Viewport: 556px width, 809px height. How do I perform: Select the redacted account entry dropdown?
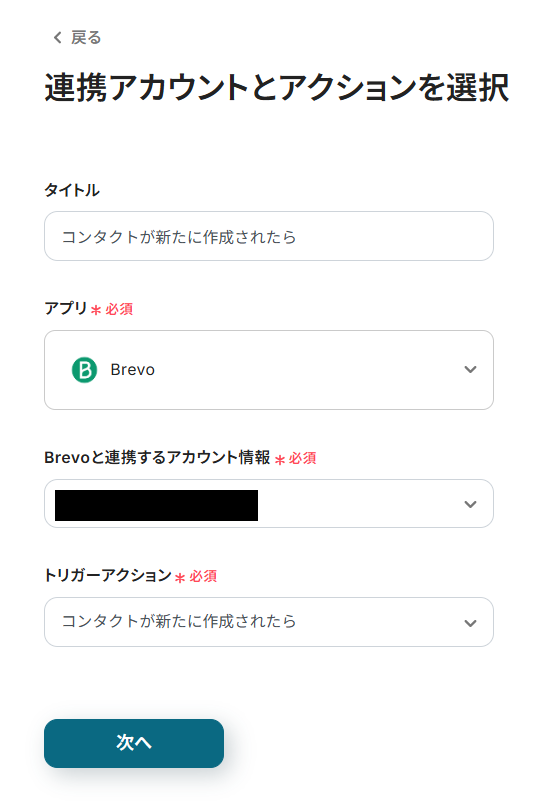click(269, 504)
